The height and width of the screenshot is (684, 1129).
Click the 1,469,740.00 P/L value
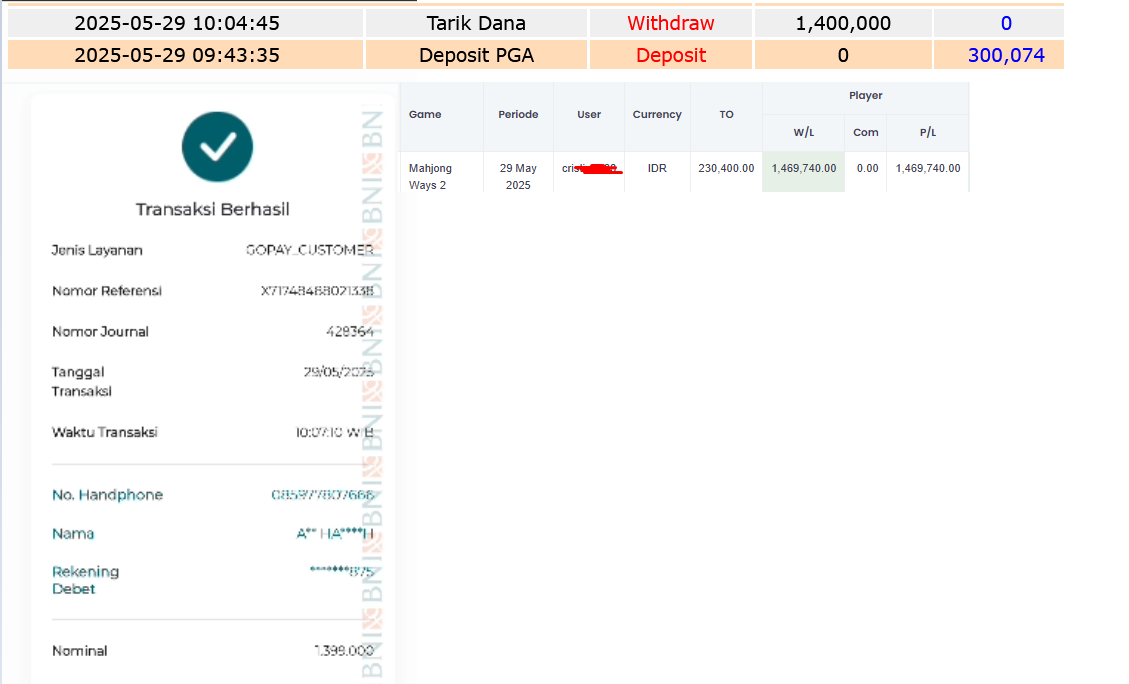(x=927, y=168)
